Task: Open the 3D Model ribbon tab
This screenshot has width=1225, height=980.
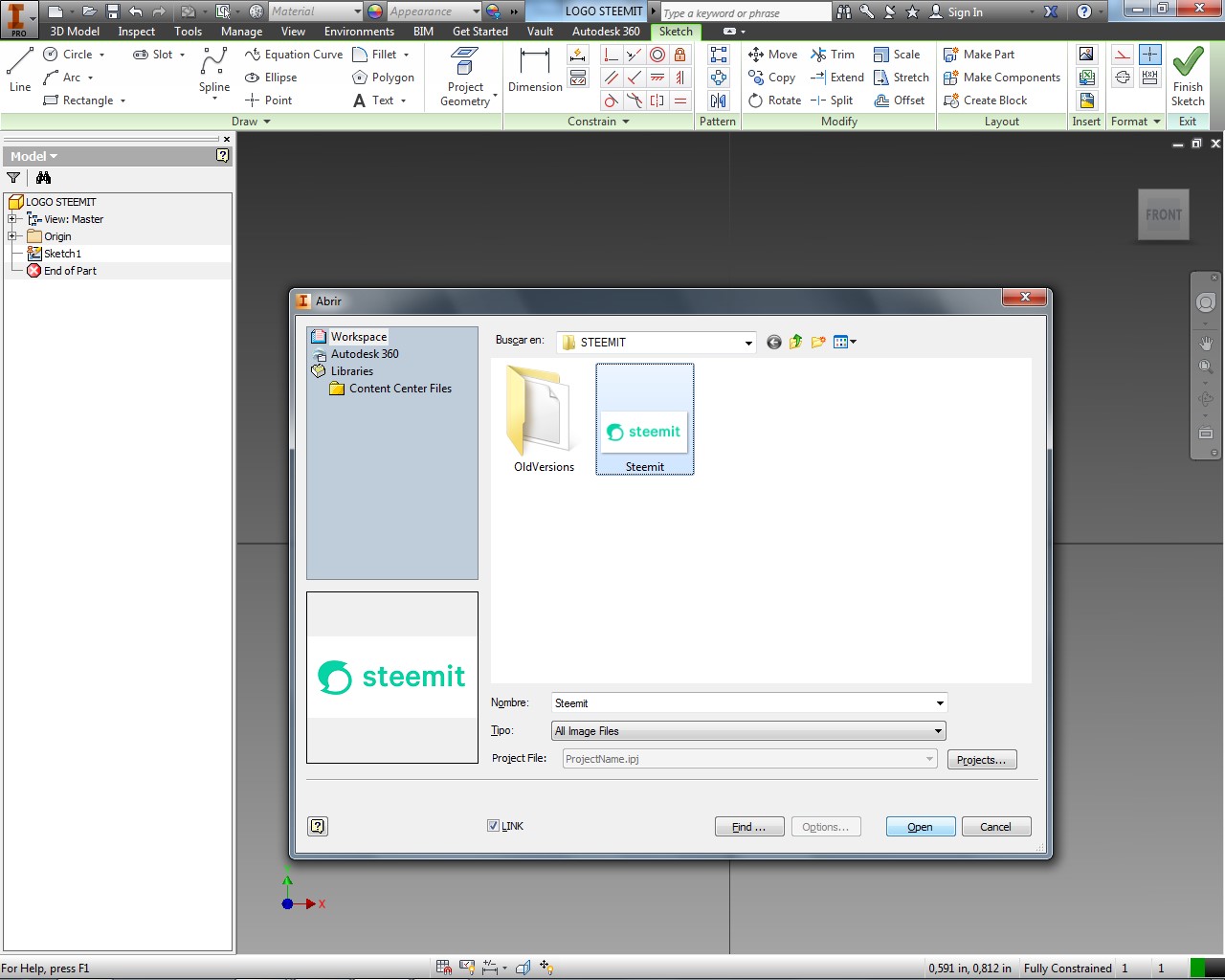Action: (75, 32)
